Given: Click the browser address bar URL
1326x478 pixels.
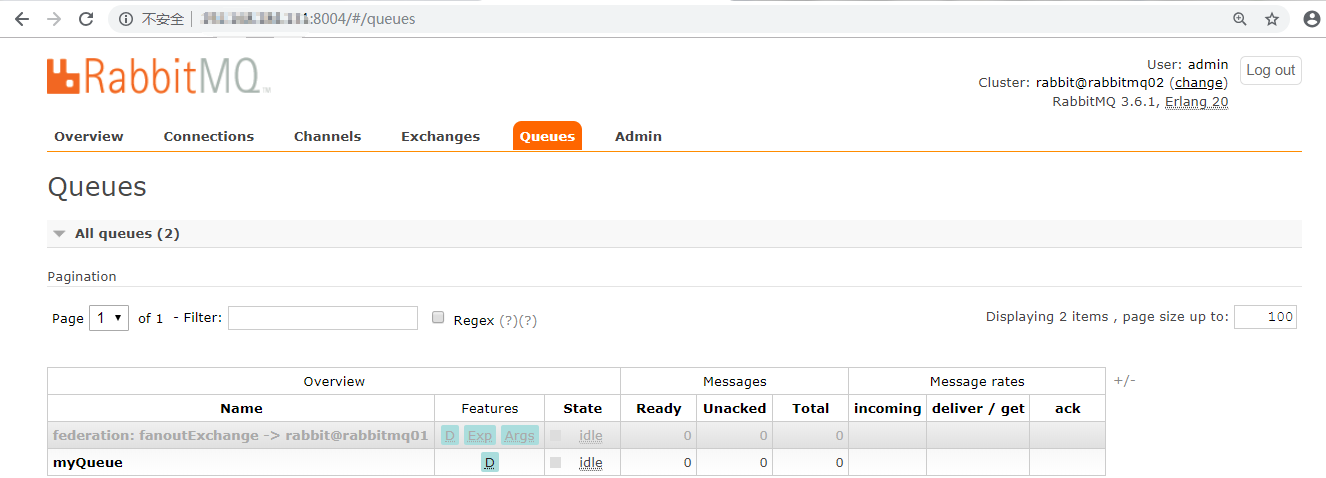Looking at the screenshot, I should tap(308, 19).
